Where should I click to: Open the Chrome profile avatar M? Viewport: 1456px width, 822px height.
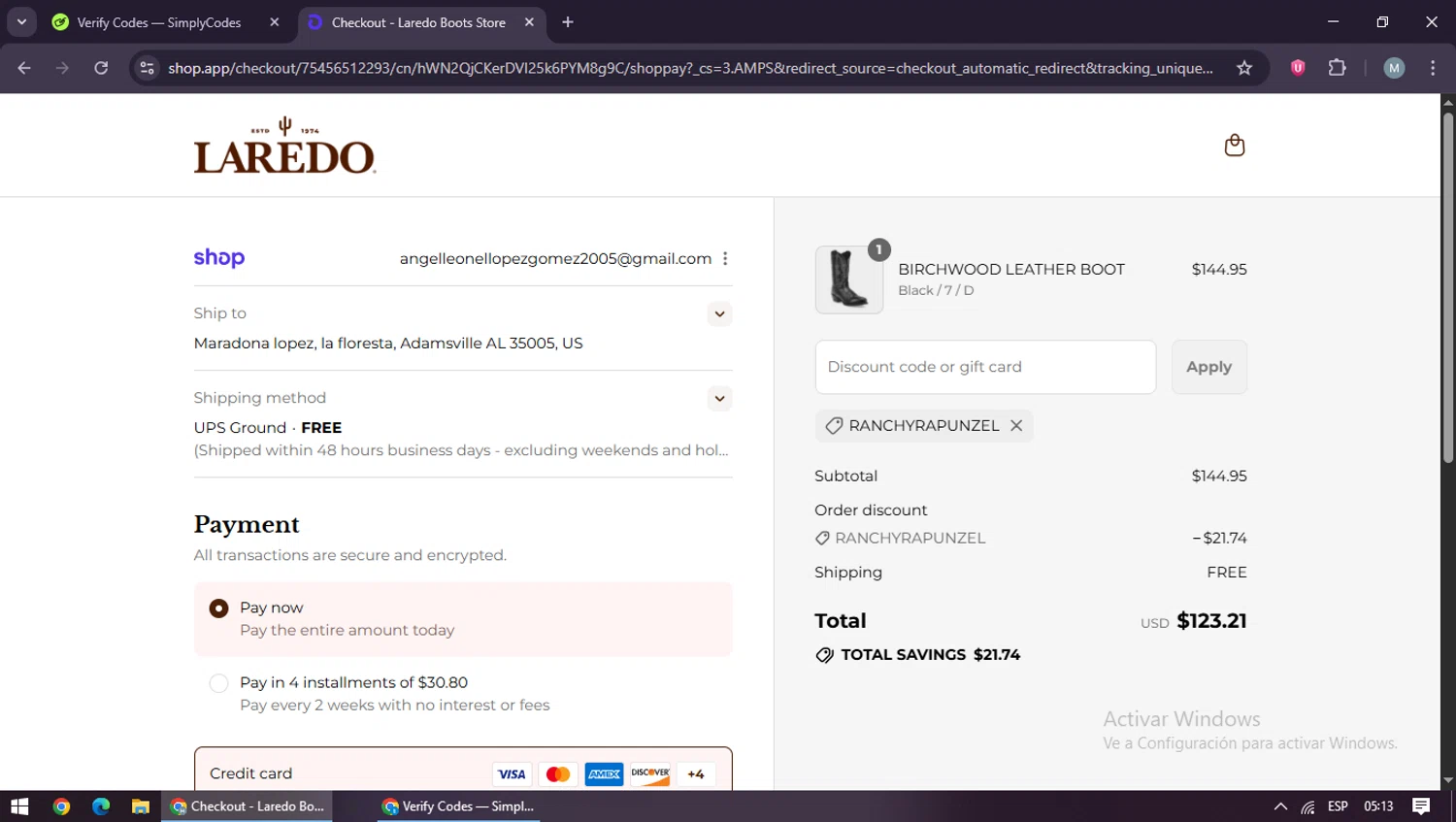1394,68
